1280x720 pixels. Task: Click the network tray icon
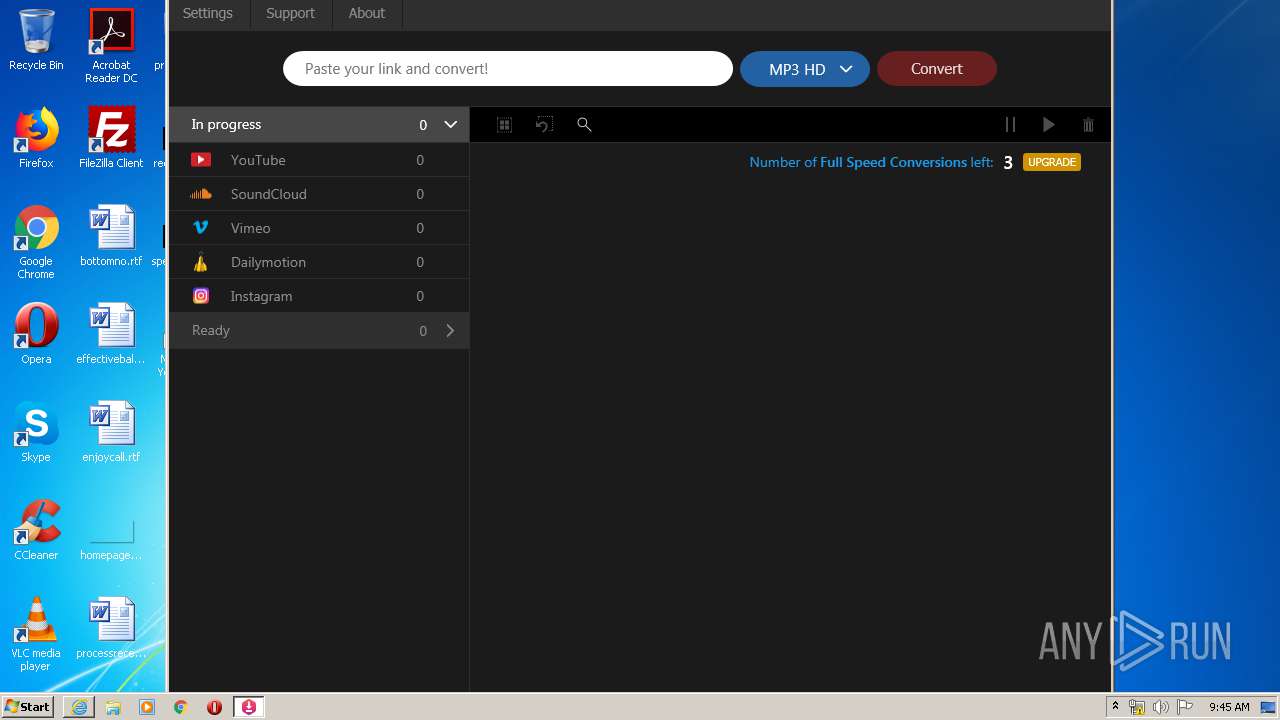pyautogui.click(x=1137, y=707)
